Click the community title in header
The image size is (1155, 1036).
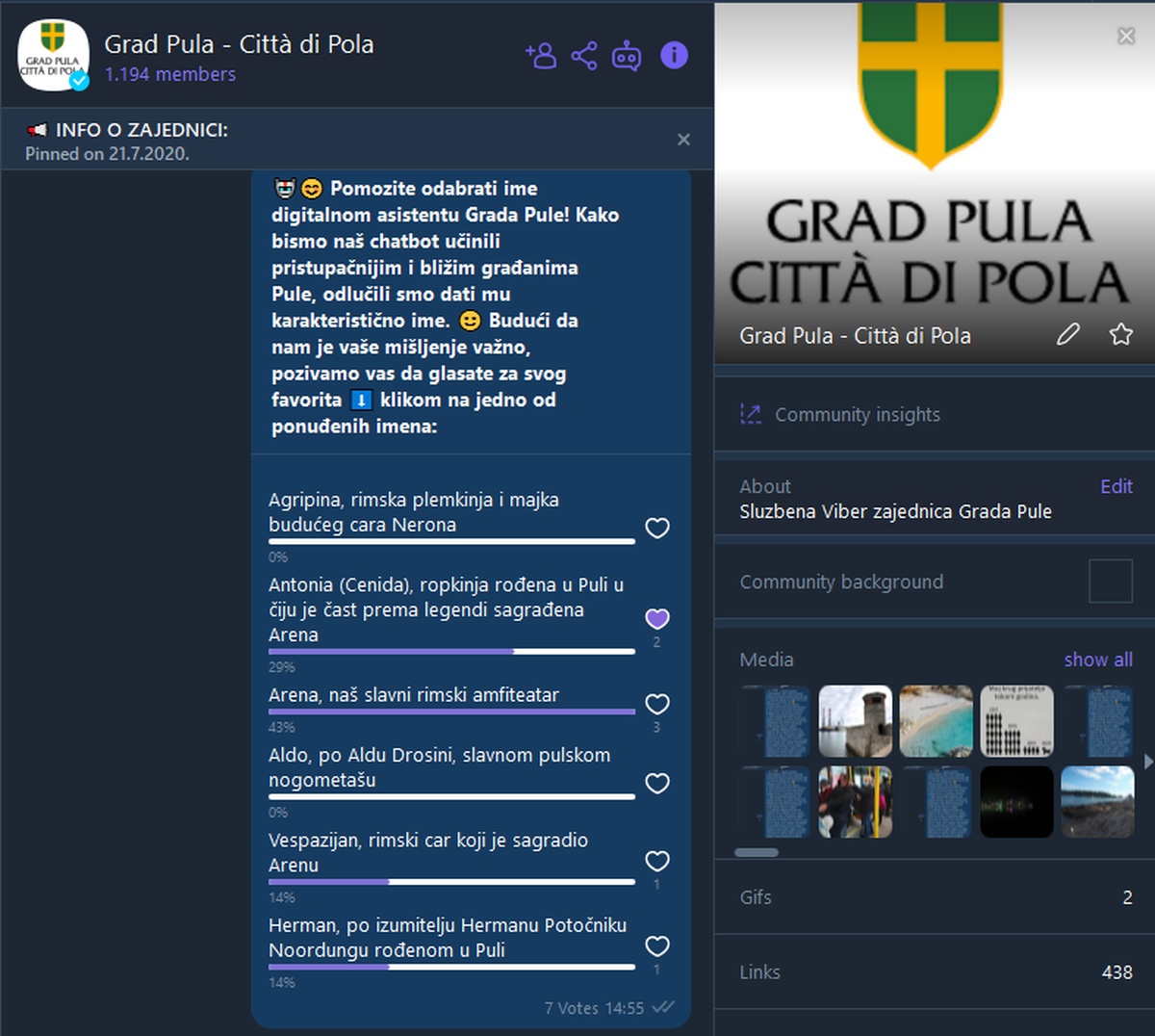[x=239, y=44]
